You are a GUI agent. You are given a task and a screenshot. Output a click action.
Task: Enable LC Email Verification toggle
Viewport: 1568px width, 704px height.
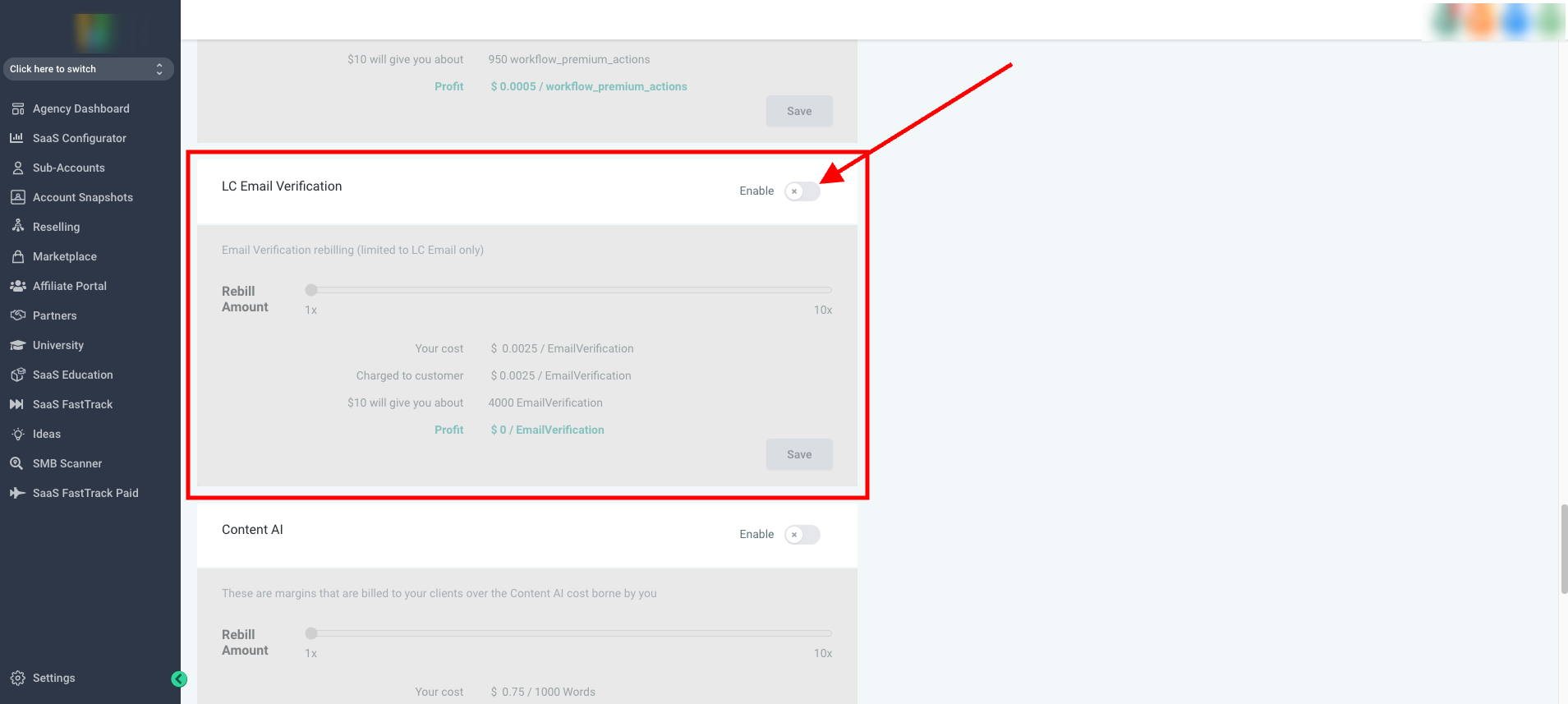pos(802,191)
